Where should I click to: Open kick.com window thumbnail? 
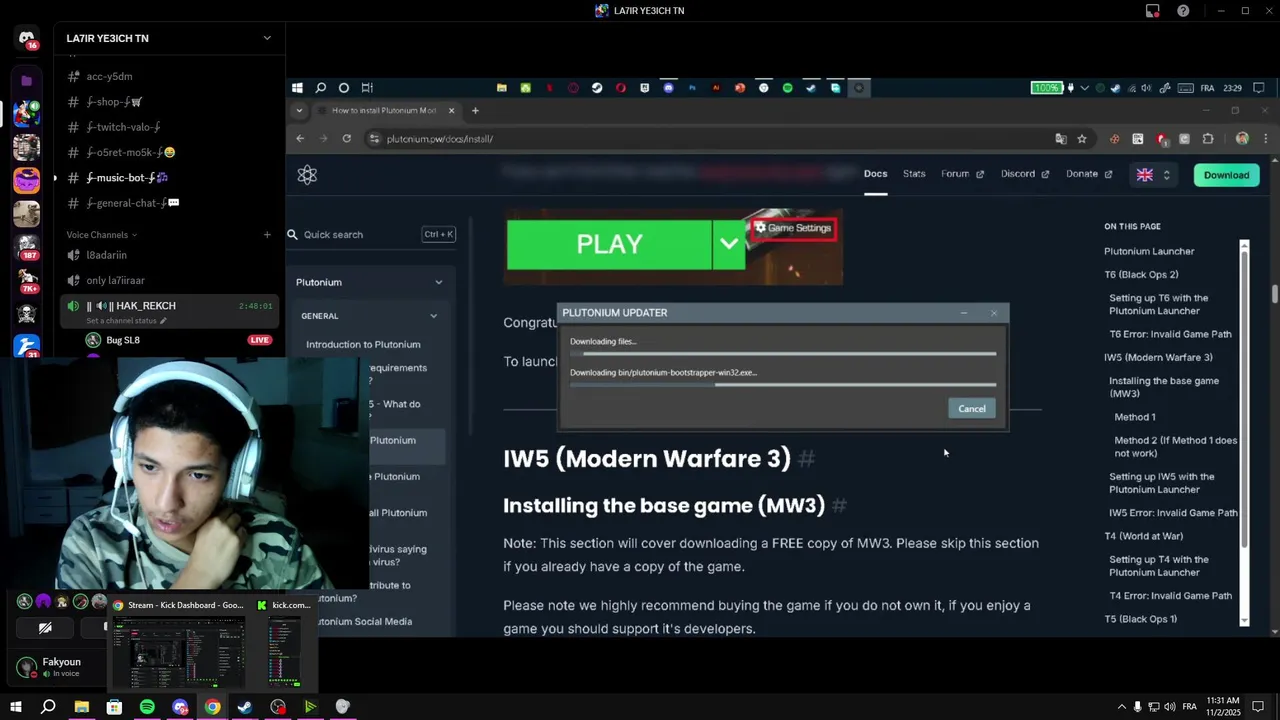click(285, 644)
